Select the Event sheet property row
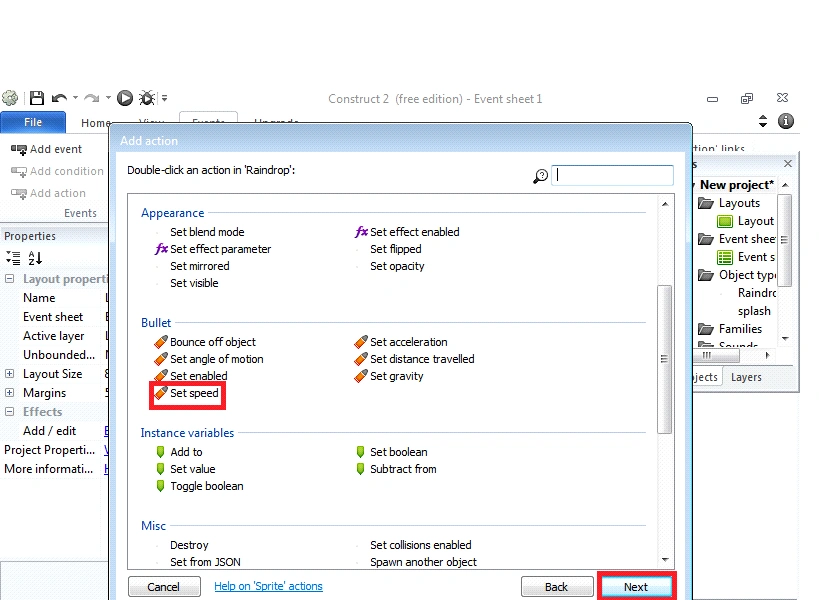Image resolution: width=819 pixels, height=600 pixels. click(x=54, y=317)
